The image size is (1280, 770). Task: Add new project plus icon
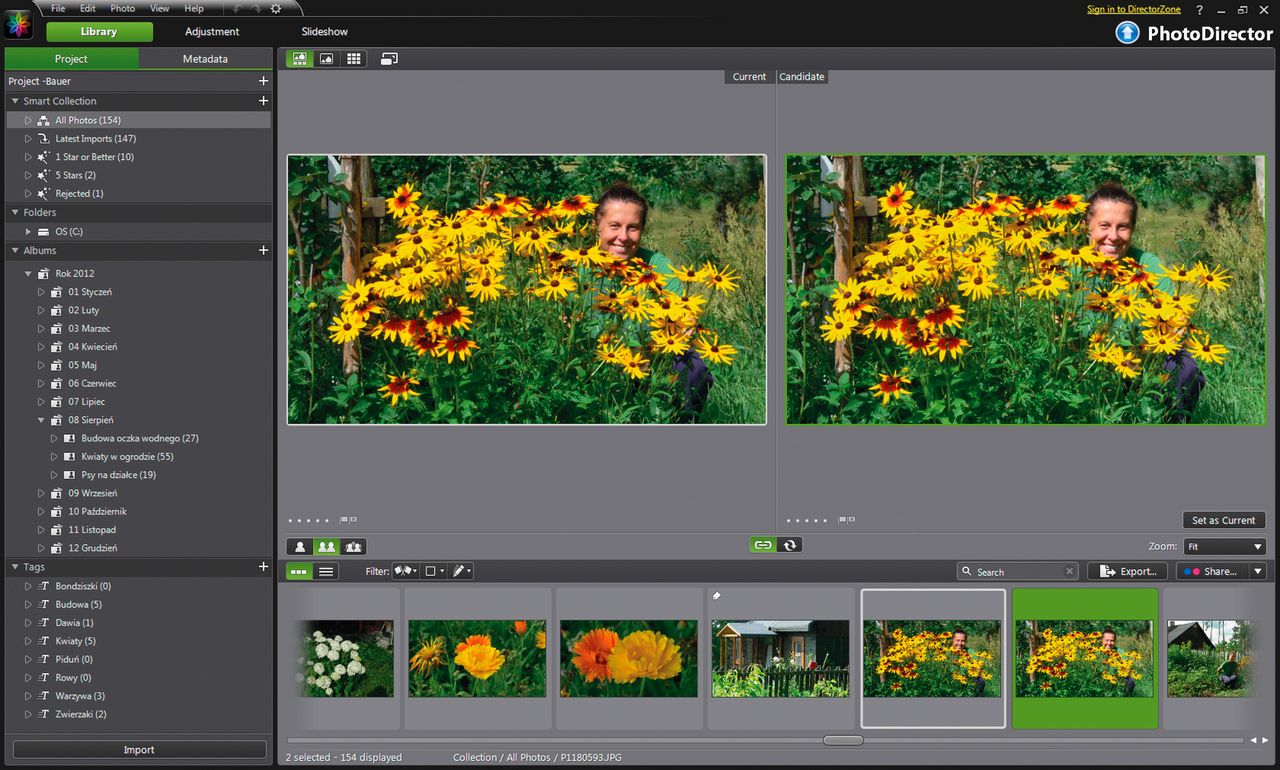click(x=263, y=81)
